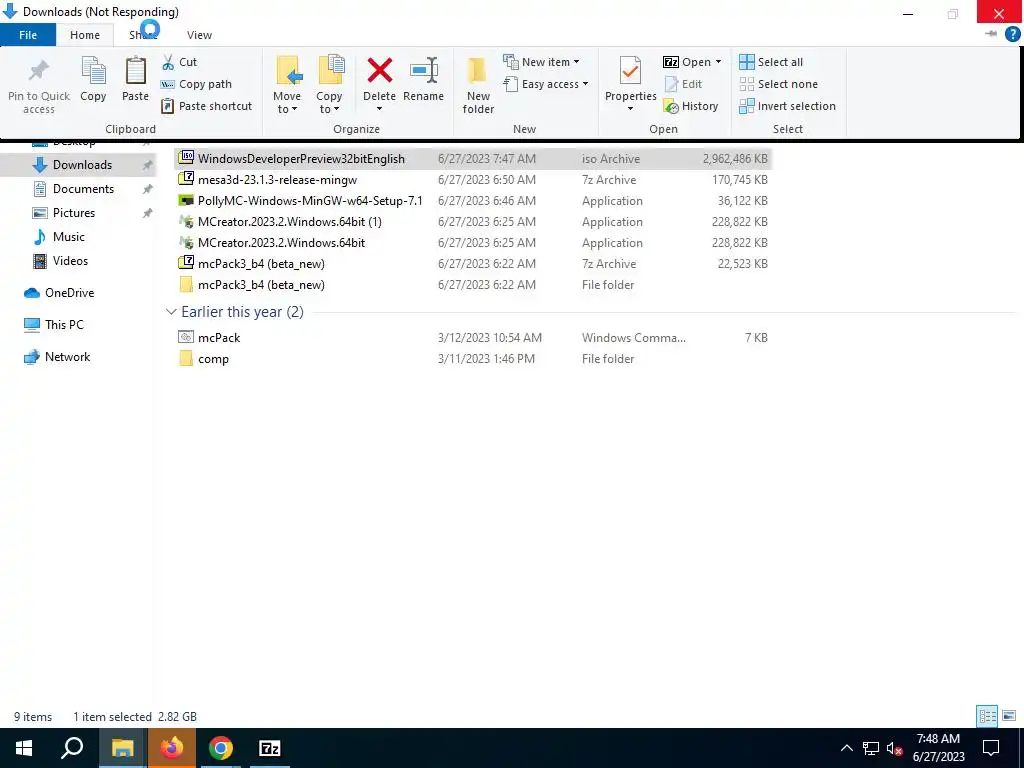Click Paste shortcut in ribbon

tap(206, 106)
